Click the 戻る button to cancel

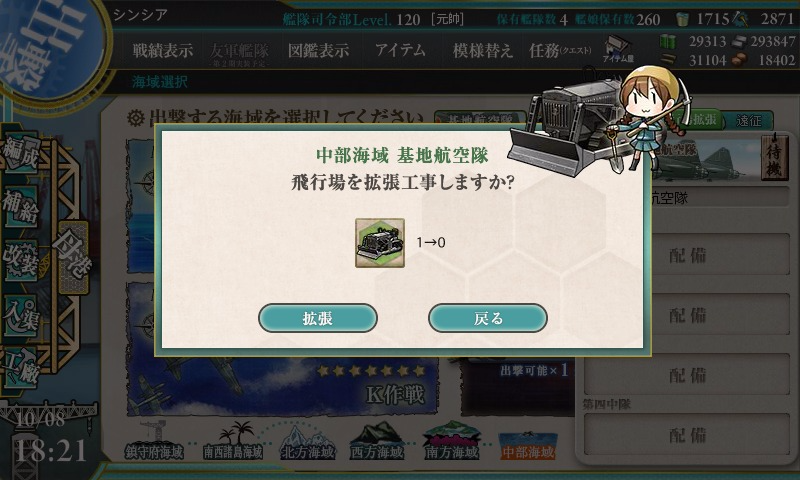pyautogui.click(x=488, y=318)
